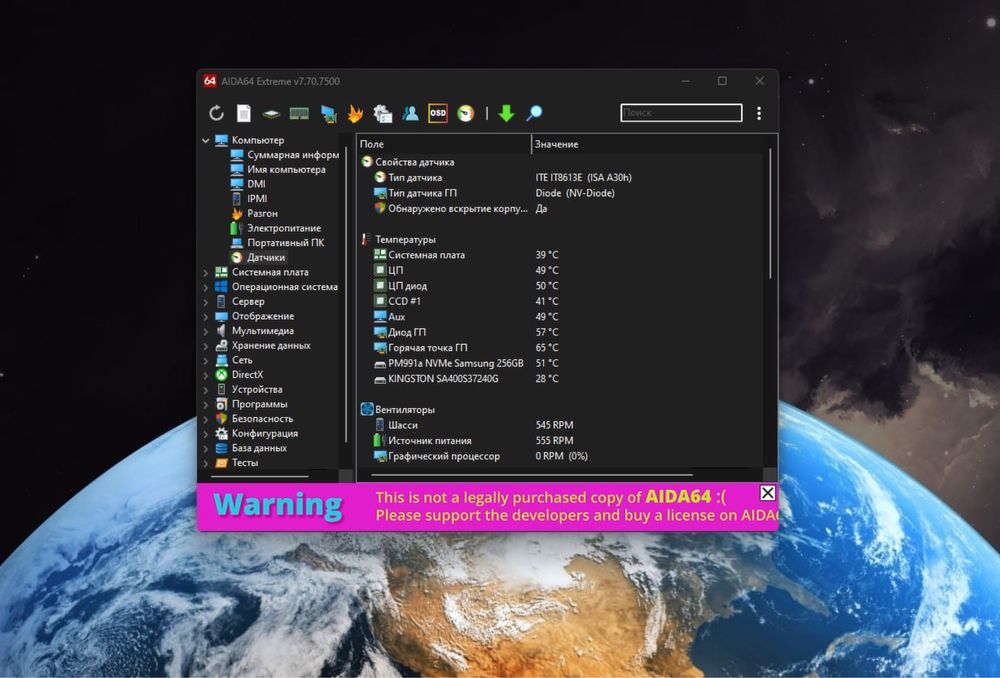Click the user account toolbar icon
1000x678 pixels.
pyautogui.click(x=410, y=114)
